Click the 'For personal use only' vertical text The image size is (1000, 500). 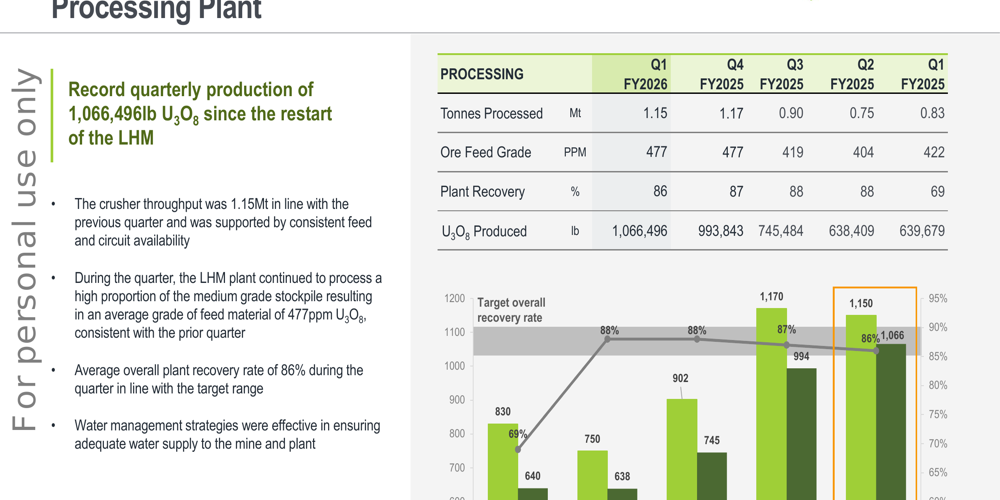(24, 250)
